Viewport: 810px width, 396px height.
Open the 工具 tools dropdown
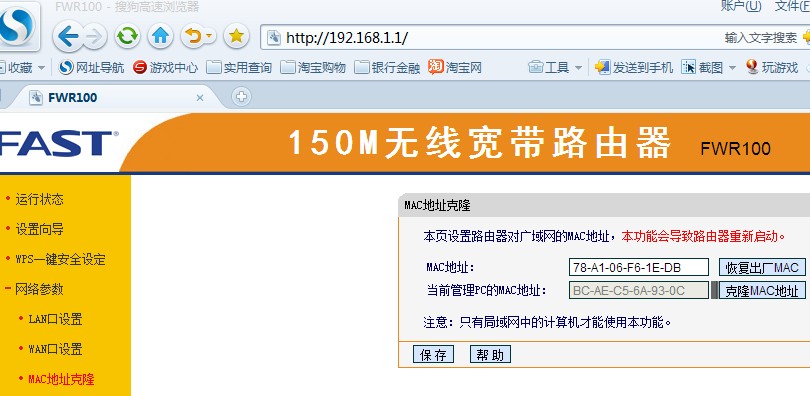point(555,68)
